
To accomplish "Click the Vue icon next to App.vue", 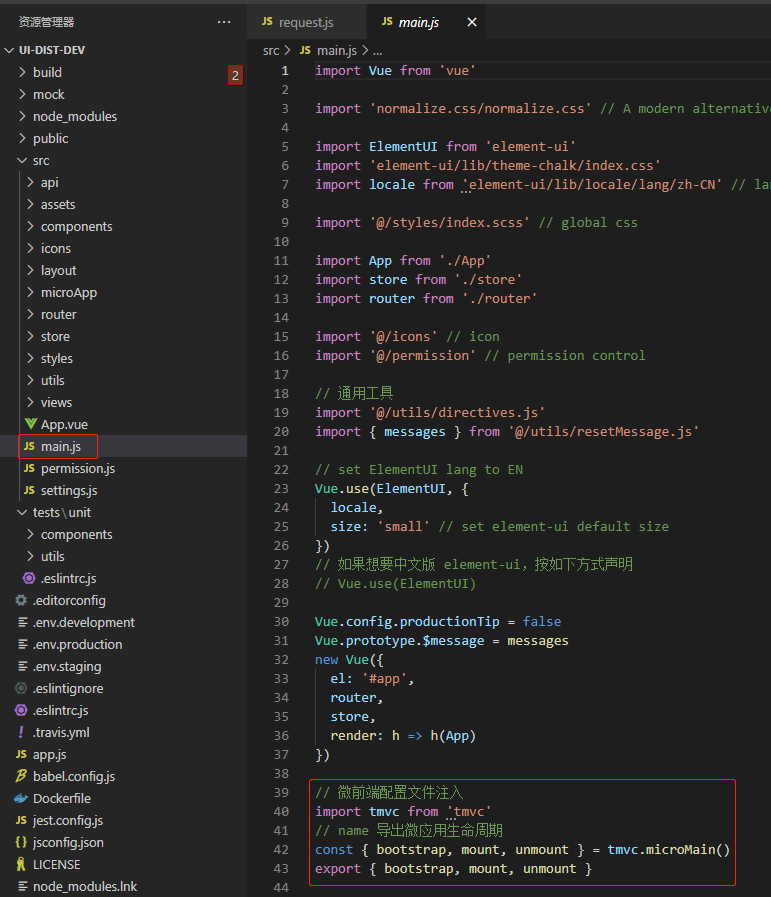I will [30, 424].
